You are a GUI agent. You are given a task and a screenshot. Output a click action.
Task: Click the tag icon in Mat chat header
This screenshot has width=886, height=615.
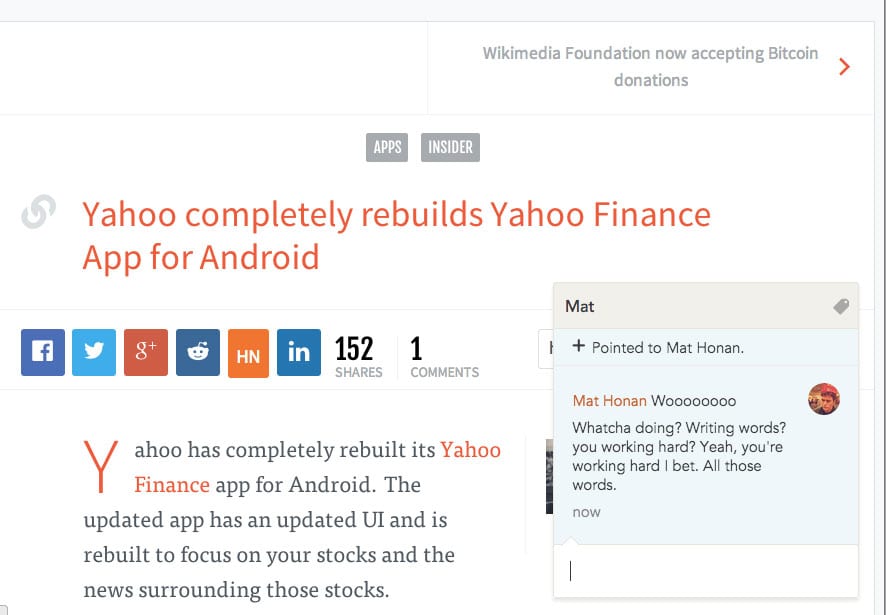841,306
